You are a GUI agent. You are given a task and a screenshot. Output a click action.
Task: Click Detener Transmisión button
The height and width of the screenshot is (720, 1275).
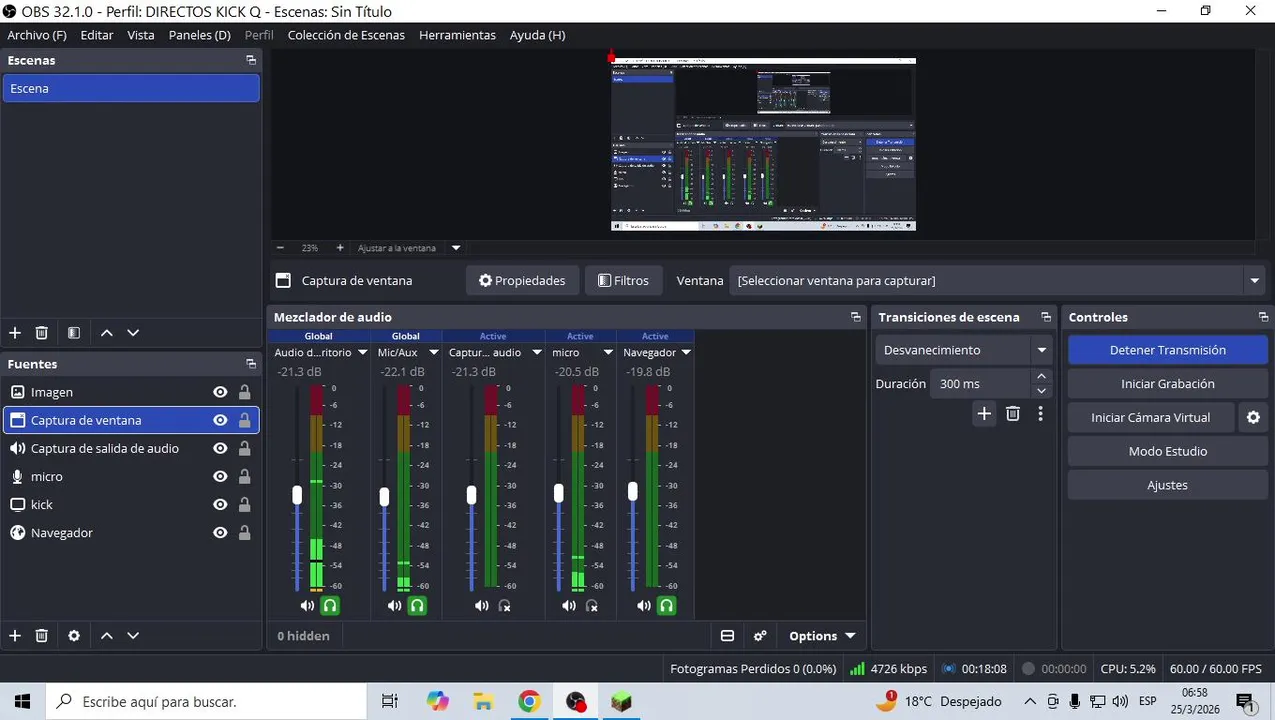pos(1167,350)
